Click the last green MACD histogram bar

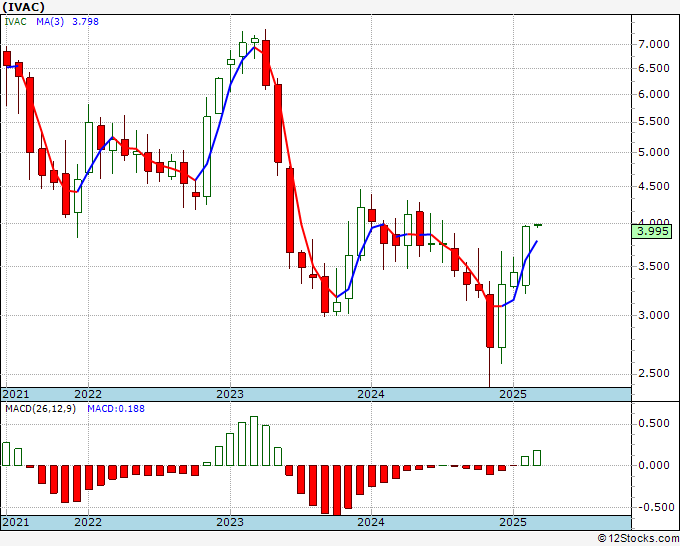[537, 458]
